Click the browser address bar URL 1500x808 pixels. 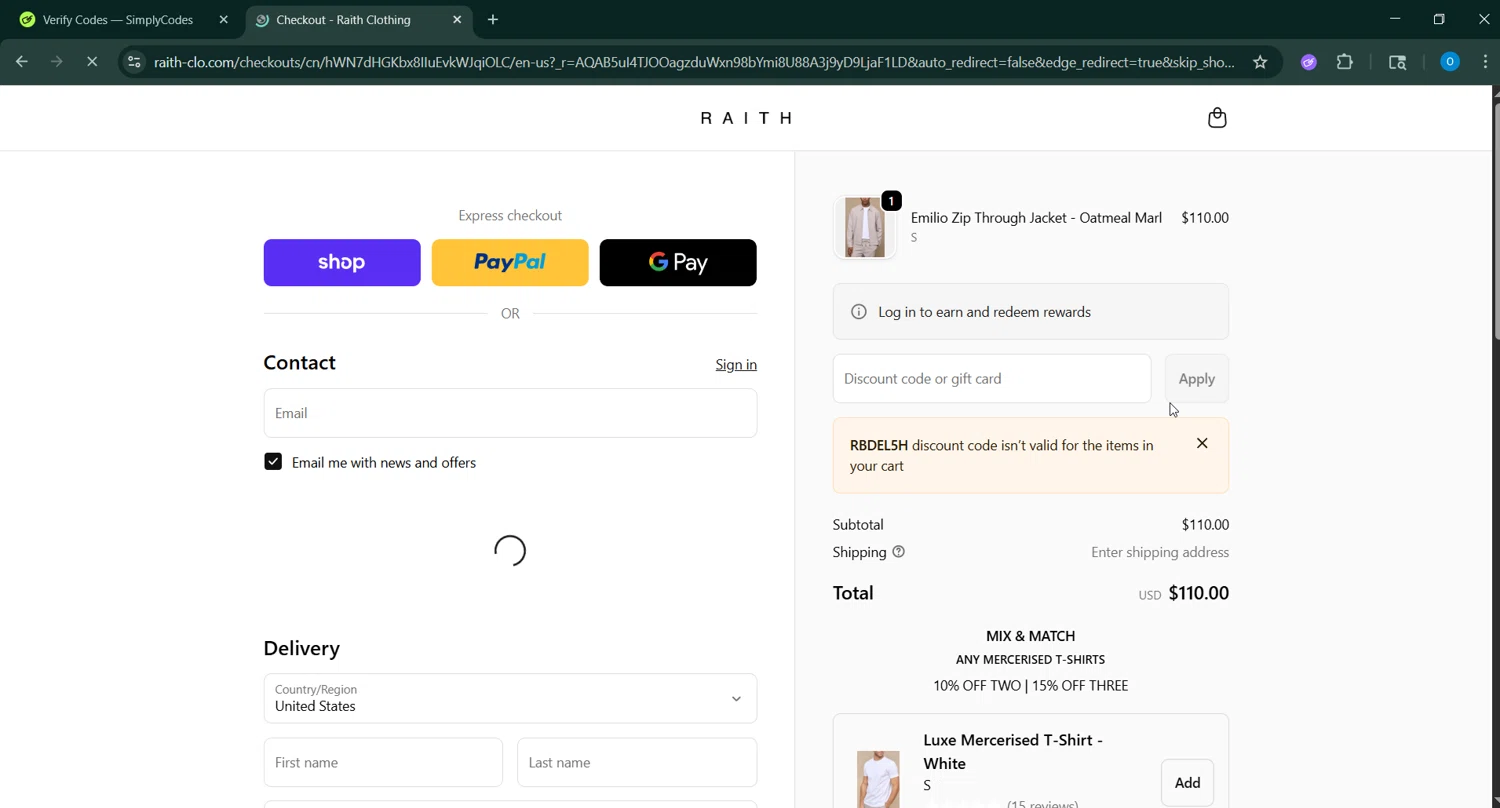pos(694,62)
